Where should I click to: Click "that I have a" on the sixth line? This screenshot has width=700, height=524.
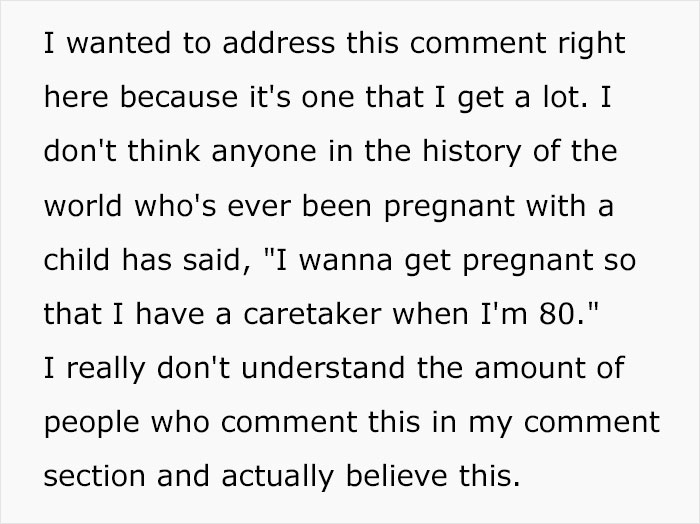pyautogui.click(x=145, y=321)
